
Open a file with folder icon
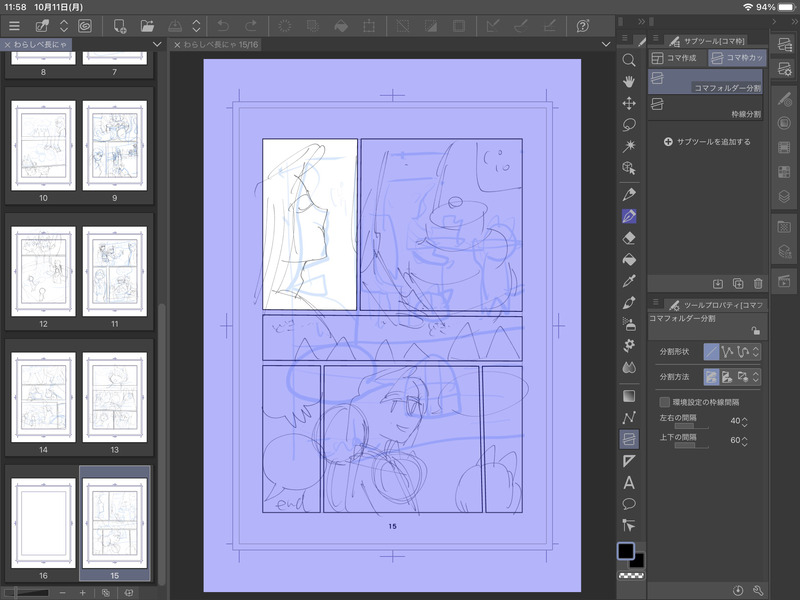pos(147,26)
